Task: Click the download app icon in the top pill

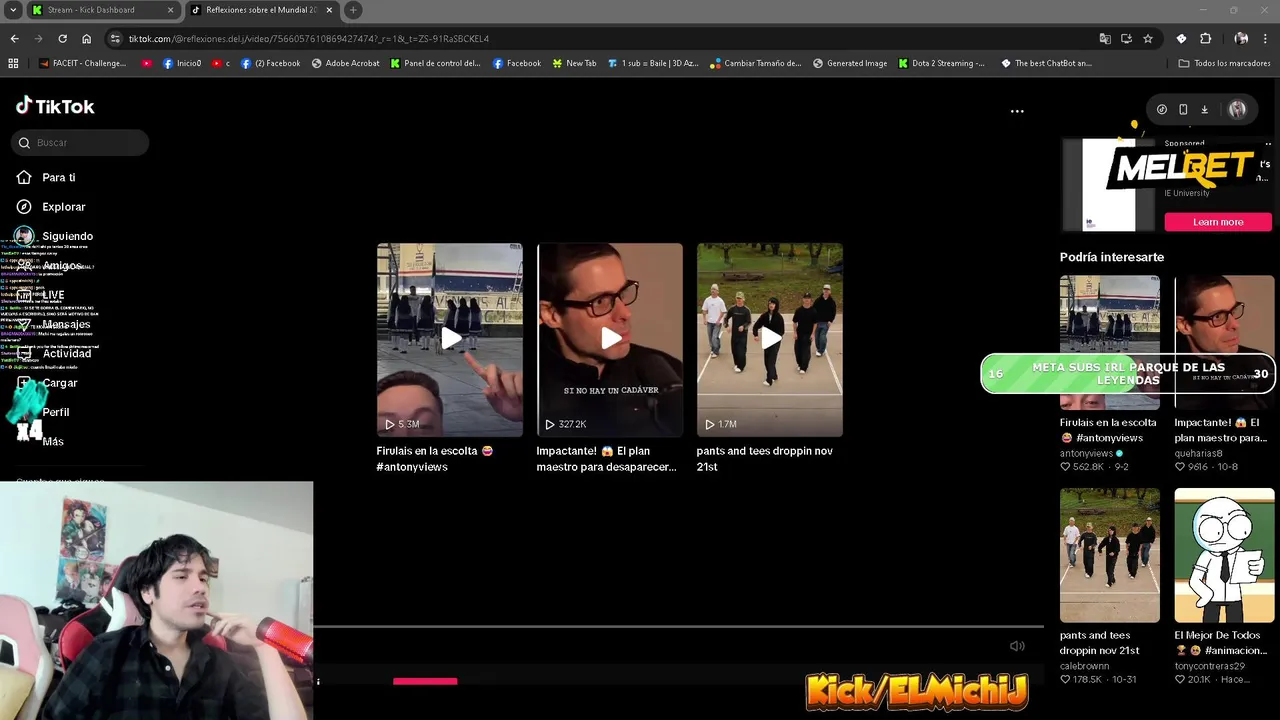Action: tap(1205, 109)
